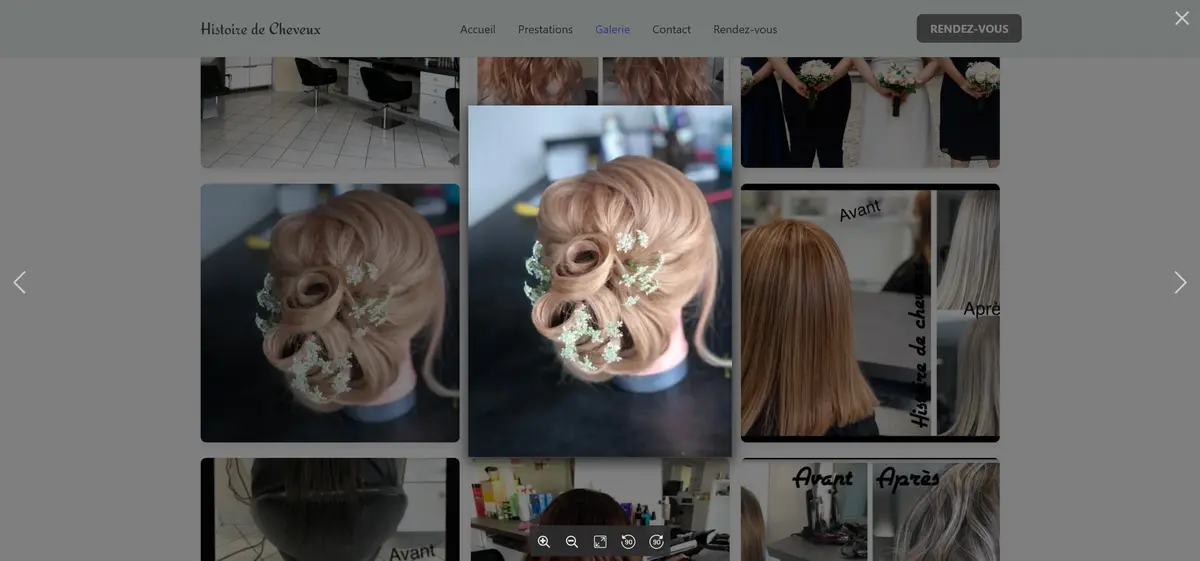This screenshot has height=561, width=1200.
Task: Click the Histoire de Cheveux logo
Action: tap(261, 29)
